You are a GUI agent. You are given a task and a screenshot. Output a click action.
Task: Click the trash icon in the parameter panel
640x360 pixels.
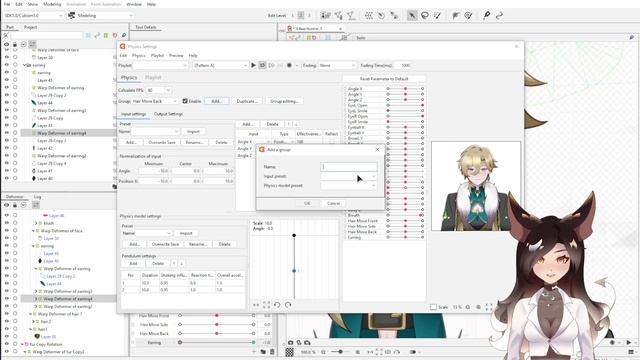tap(272, 352)
